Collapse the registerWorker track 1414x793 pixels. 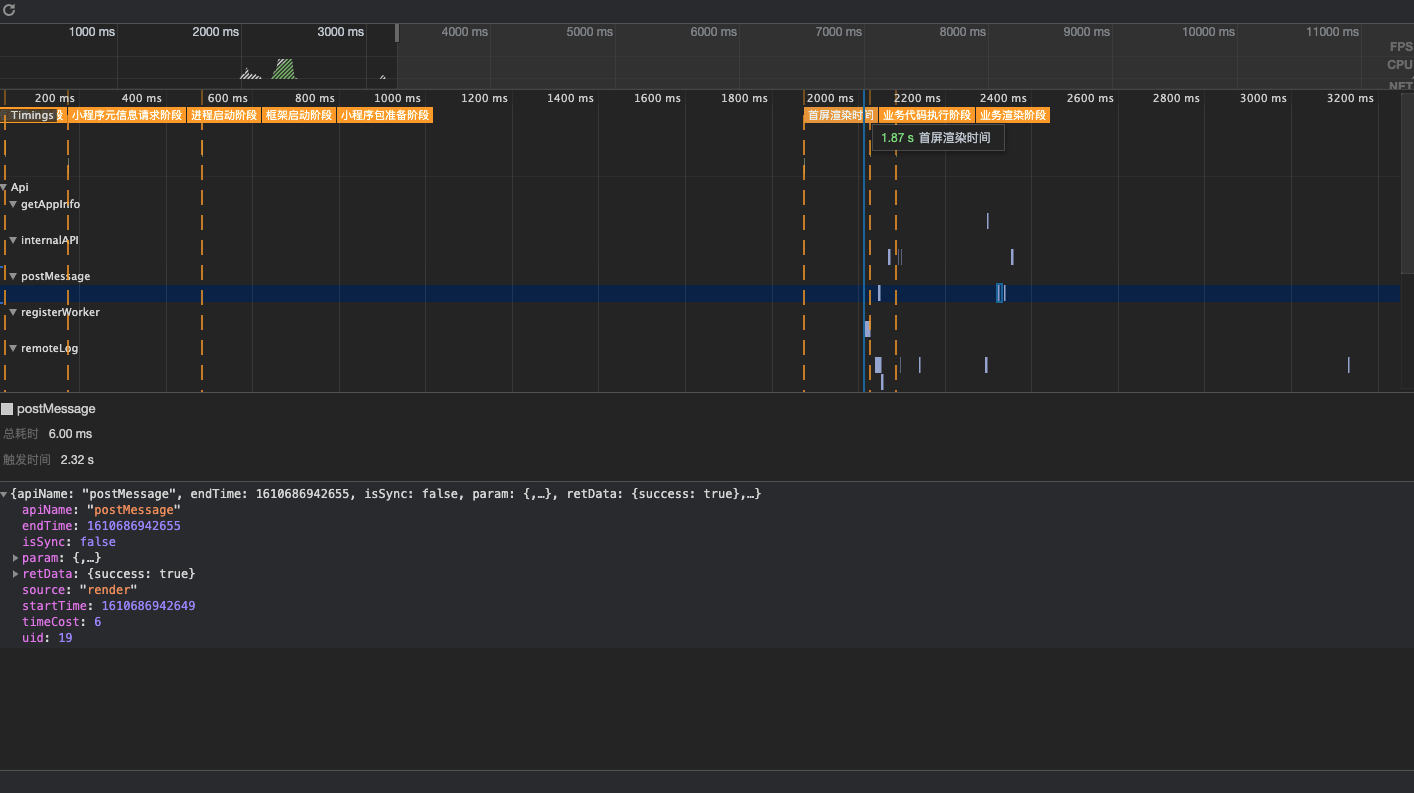13,312
